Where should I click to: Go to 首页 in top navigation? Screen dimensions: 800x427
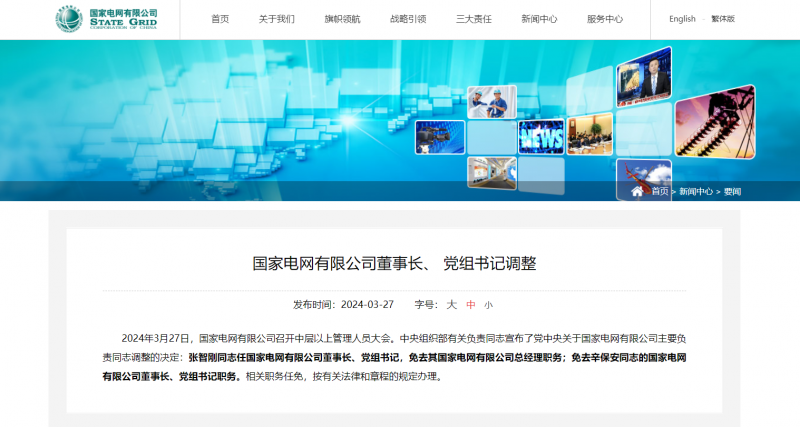pos(219,19)
